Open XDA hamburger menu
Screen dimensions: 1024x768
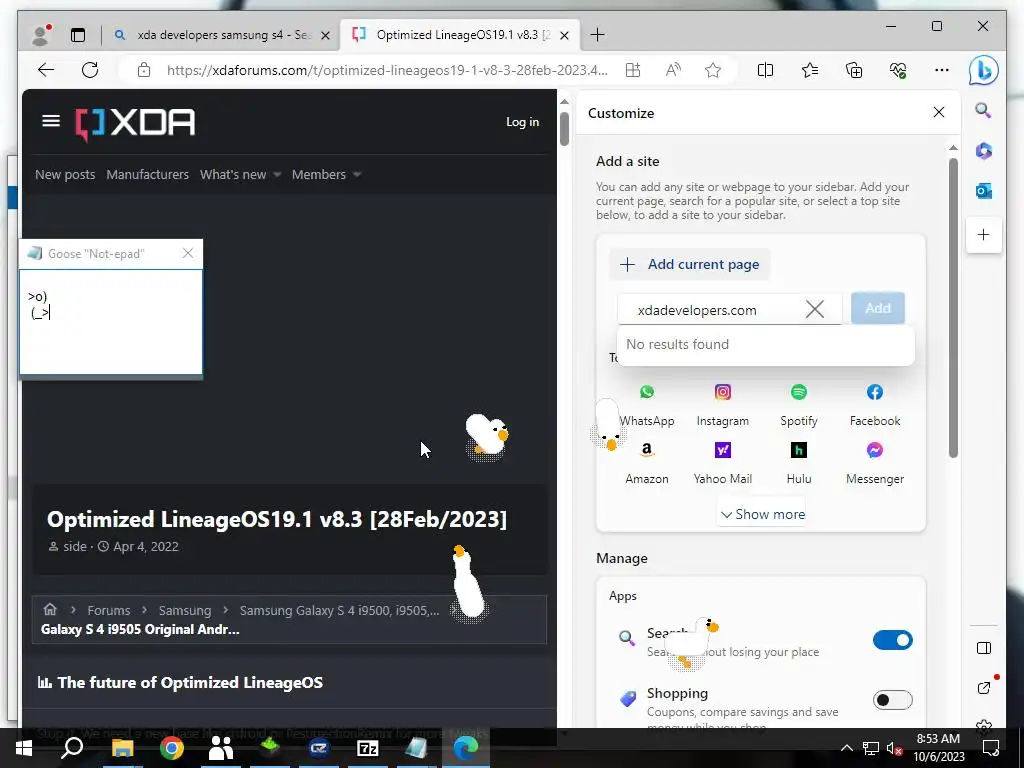coord(51,121)
